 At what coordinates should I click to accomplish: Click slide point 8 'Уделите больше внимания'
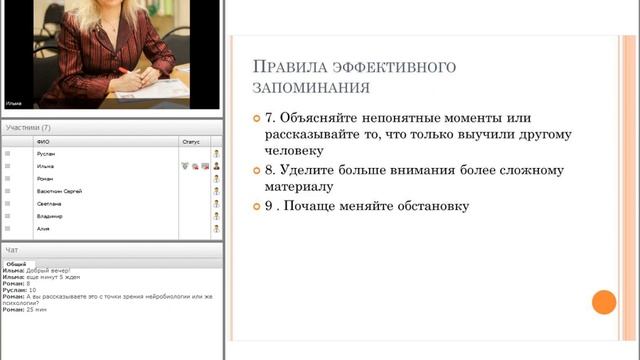coord(414,178)
